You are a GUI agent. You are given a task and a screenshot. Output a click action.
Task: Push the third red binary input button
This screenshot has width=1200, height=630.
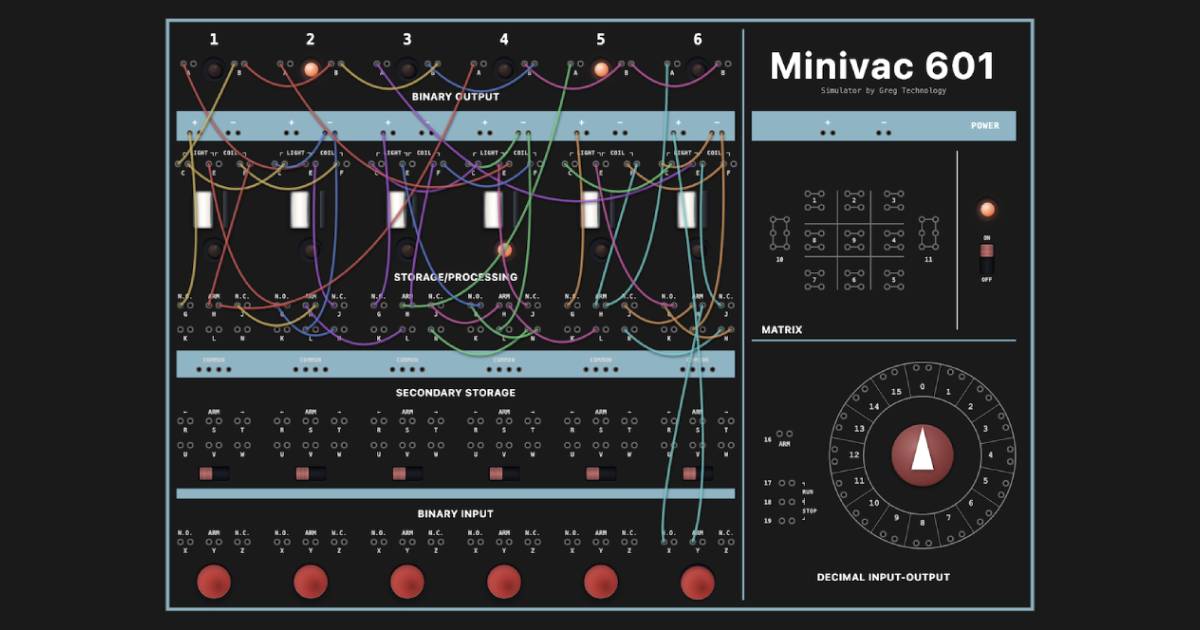(x=407, y=581)
